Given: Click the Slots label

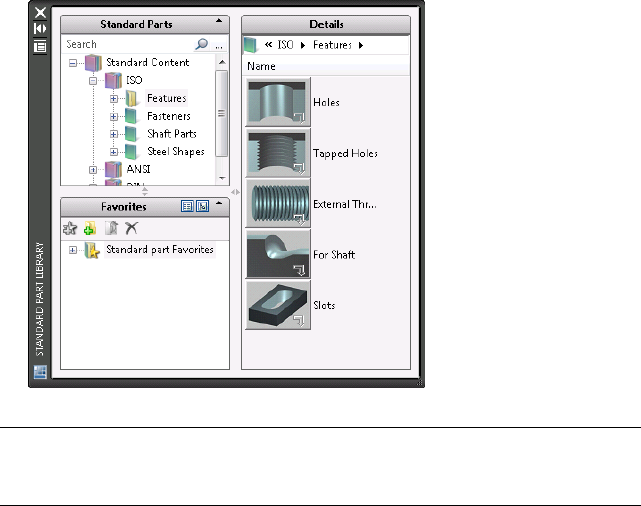Looking at the screenshot, I should coord(324,305).
